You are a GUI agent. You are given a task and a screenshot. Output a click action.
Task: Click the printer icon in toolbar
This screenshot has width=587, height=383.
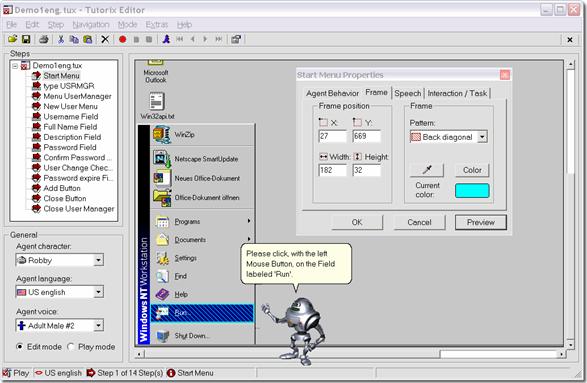44,39
